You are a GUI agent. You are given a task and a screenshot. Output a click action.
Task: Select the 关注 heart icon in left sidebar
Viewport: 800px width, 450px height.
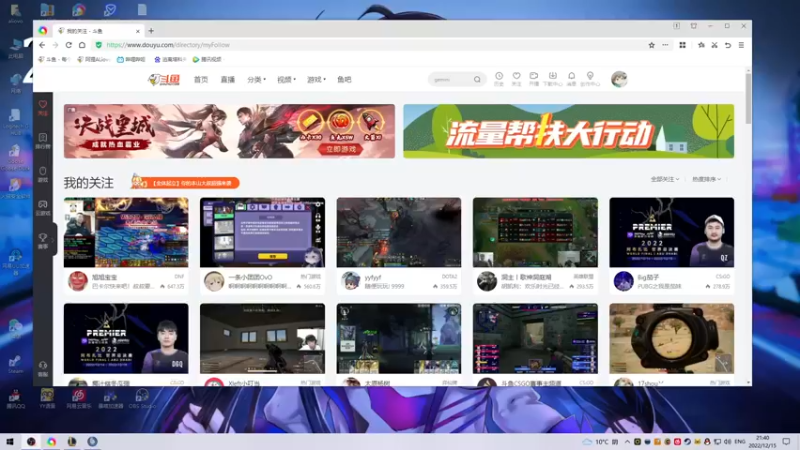[x=43, y=108]
